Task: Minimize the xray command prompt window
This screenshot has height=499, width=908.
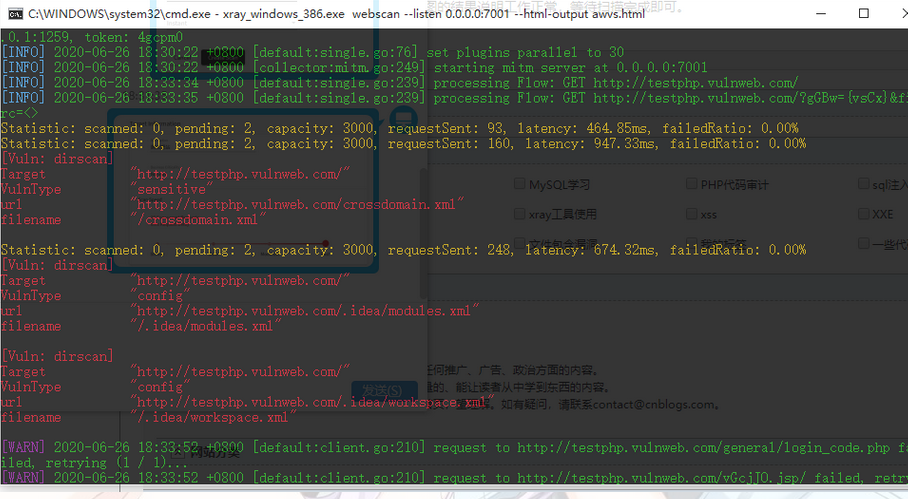Action: (x=821, y=13)
